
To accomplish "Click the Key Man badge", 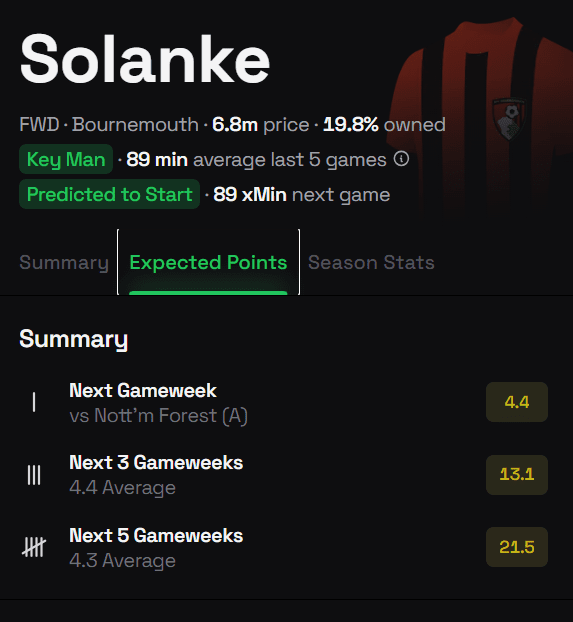I will pos(66,159).
